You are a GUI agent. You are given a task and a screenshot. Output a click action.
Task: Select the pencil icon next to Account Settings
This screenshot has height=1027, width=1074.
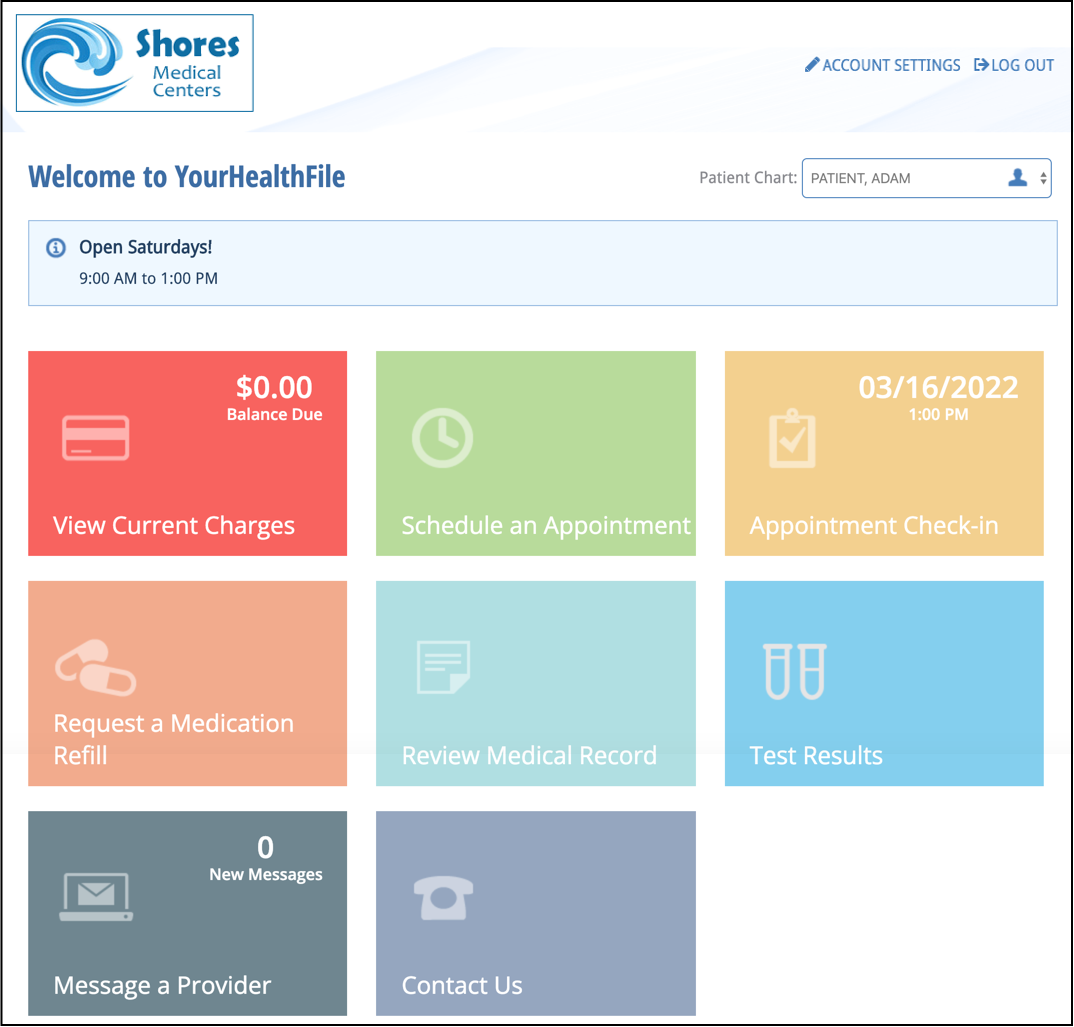click(x=812, y=65)
